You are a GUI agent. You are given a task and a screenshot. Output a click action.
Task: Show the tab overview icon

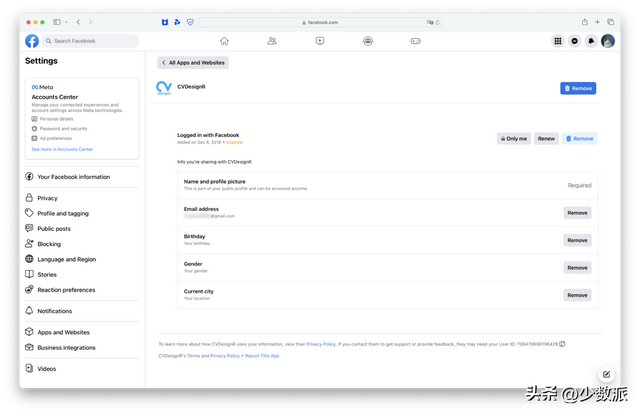[610, 22]
